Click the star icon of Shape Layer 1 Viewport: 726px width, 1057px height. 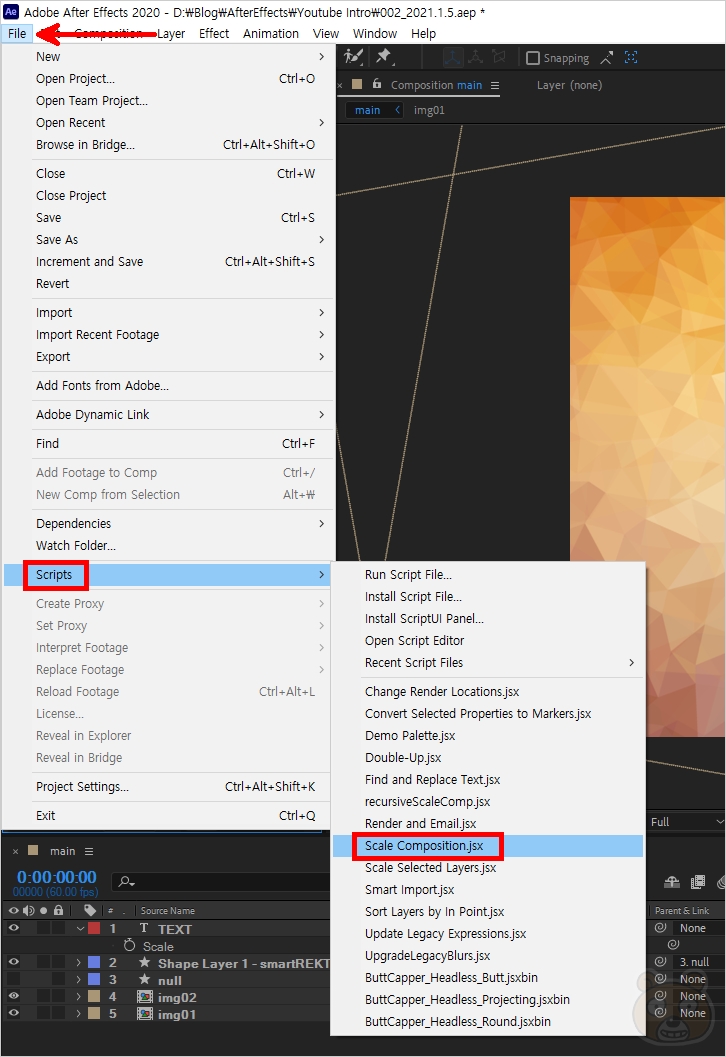coord(144,963)
